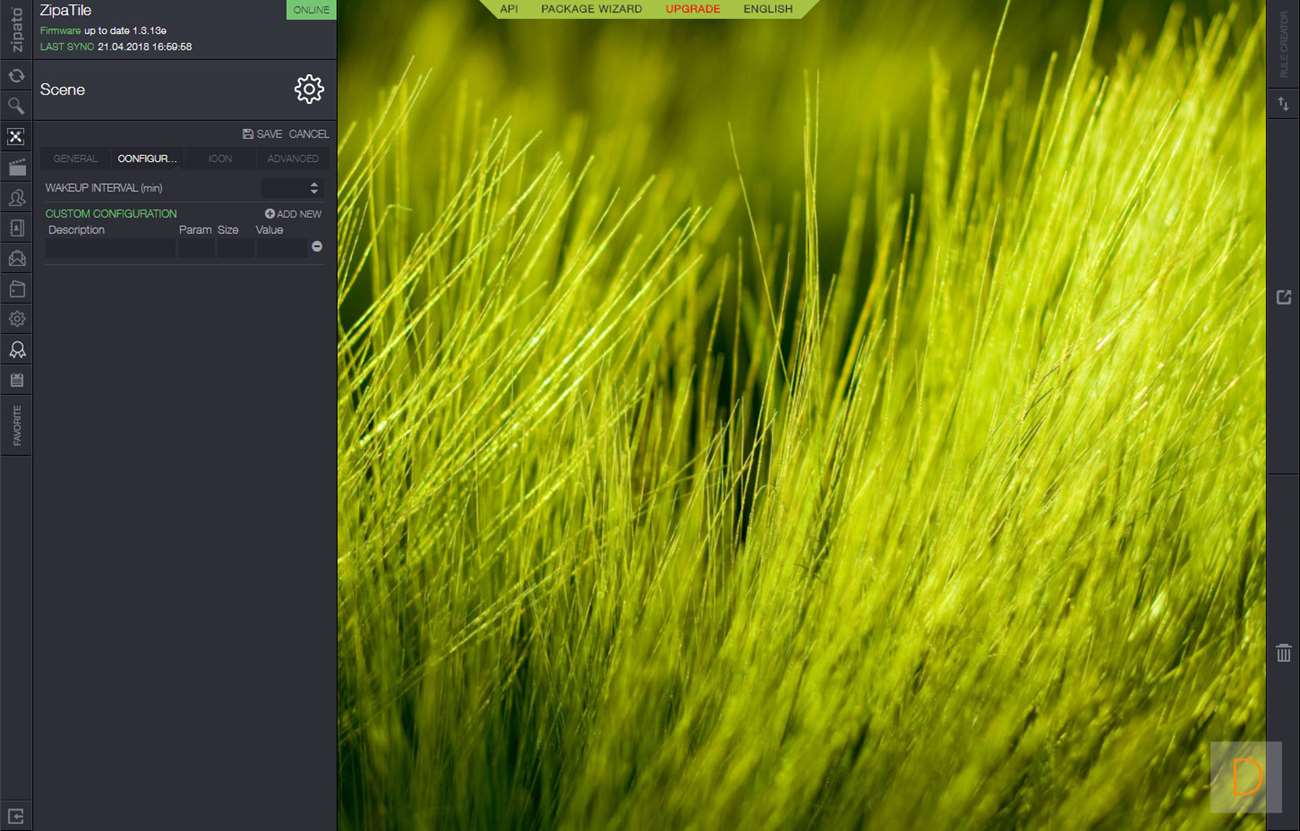Cancel the scene configuration changes
1300x831 pixels.
coord(309,134)
